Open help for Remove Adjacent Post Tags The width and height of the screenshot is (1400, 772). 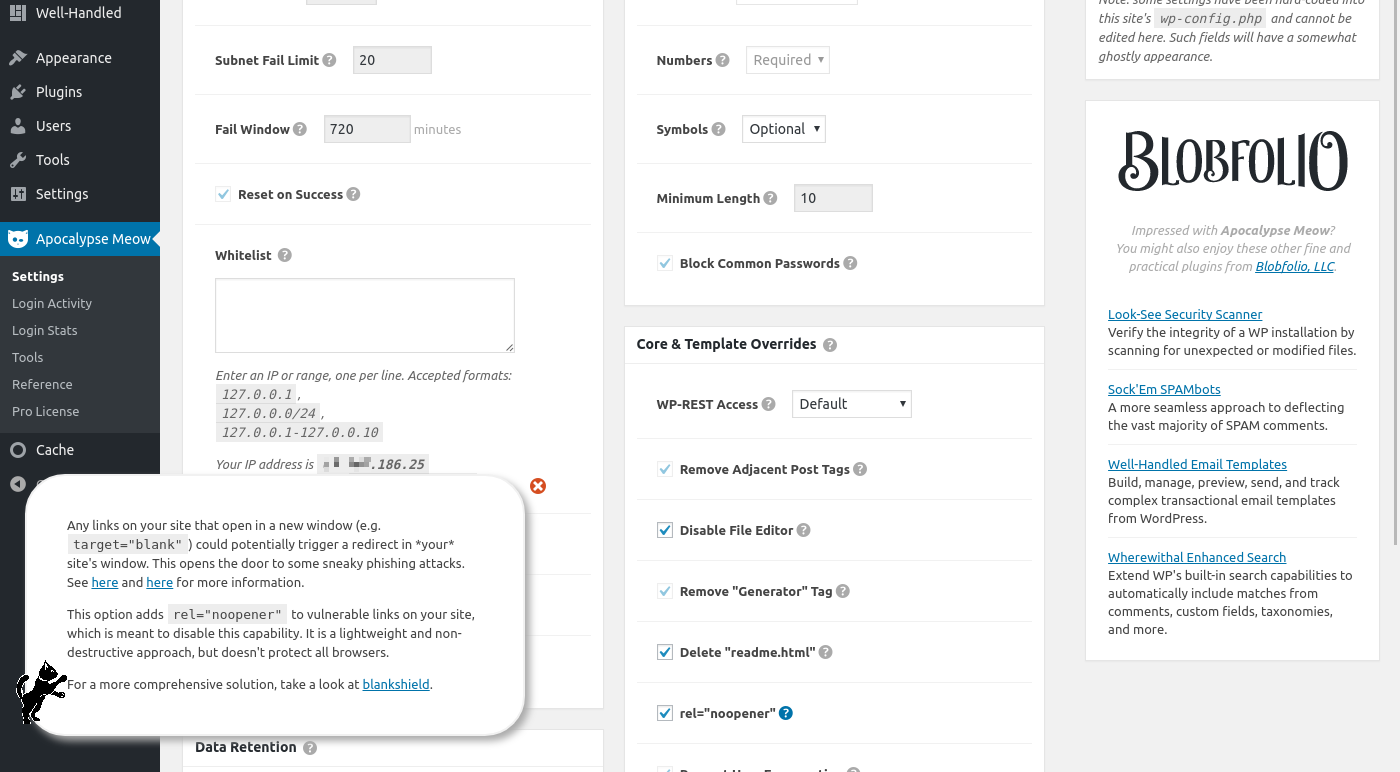tap(860, 469)
